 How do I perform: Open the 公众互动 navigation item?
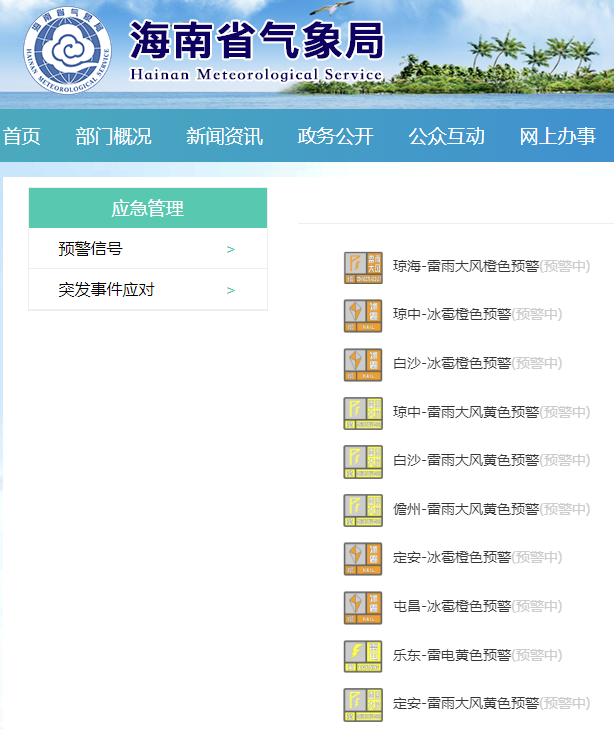pyautogui.click(x=447, y=136)
